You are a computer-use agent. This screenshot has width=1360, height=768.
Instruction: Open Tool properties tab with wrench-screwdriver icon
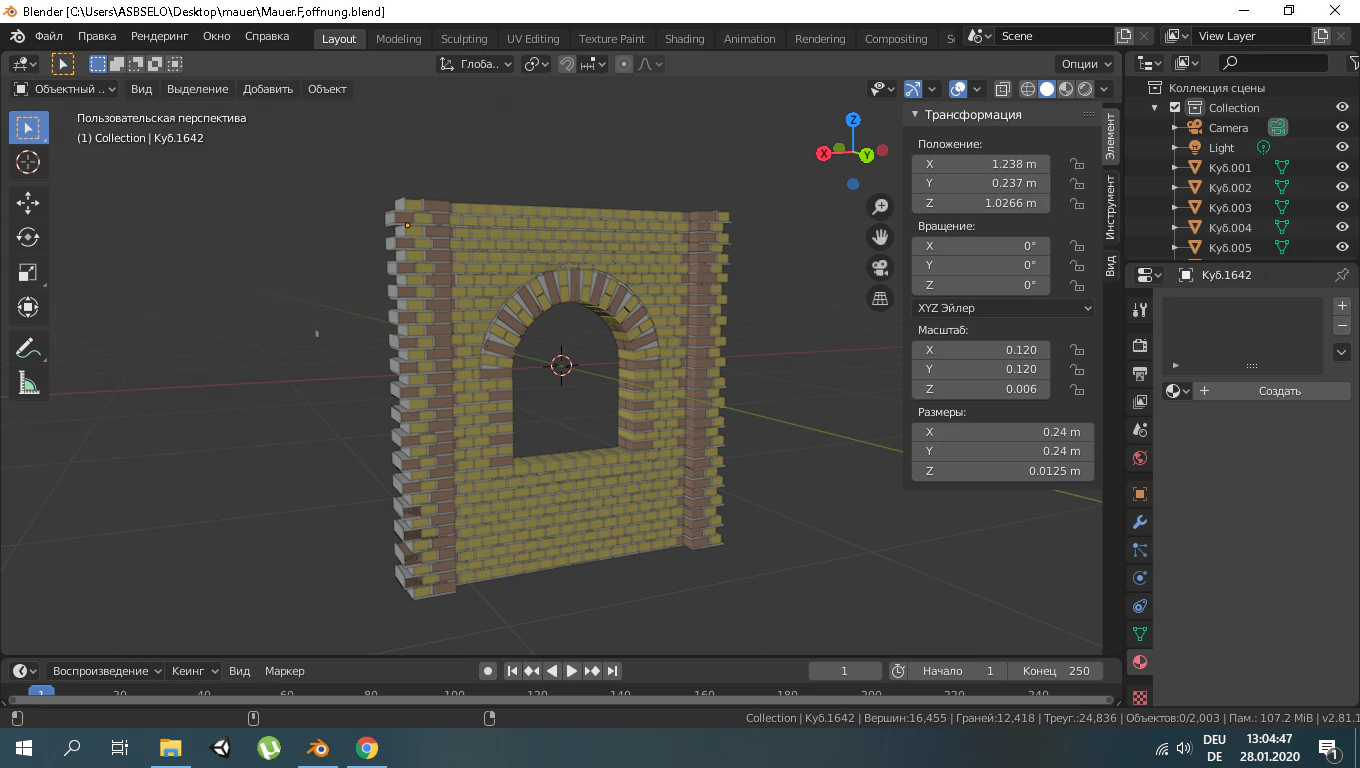click(x=1139, y=310)
